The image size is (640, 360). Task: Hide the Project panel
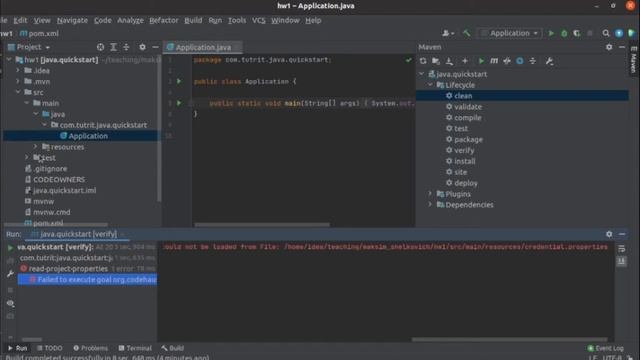[155, 47]
